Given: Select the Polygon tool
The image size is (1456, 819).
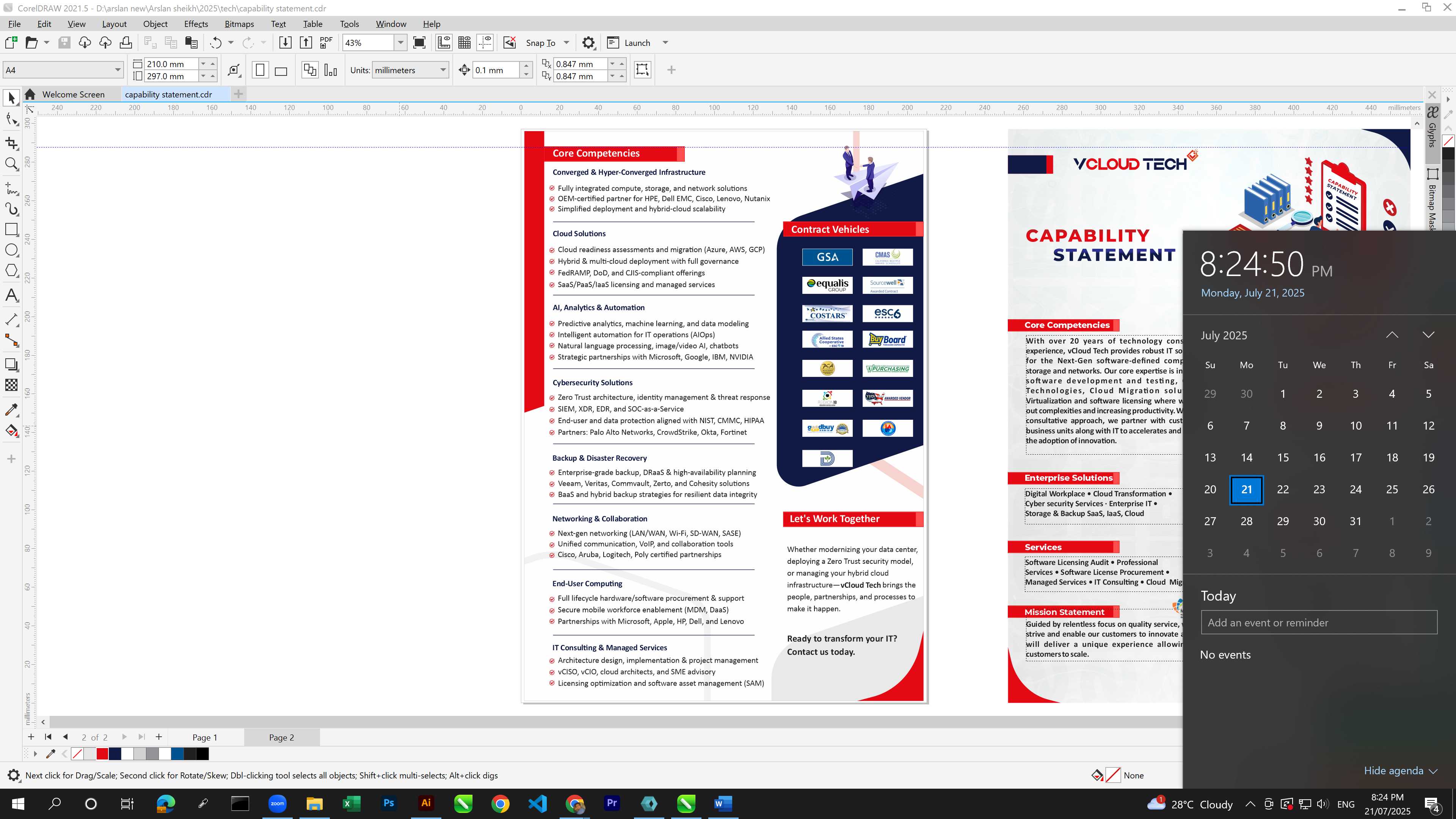Looking at the screenshot, I should tap(11, 270).
